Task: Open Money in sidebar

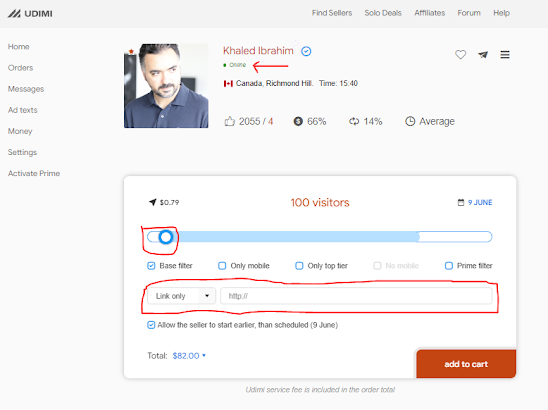Action: [x=20, y=131]
